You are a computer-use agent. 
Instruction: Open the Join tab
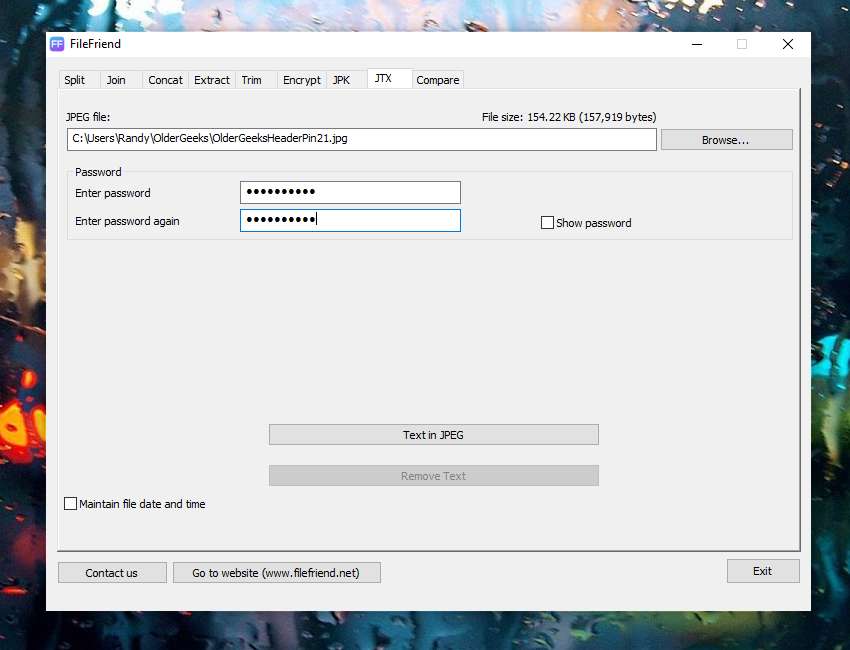coord(121,80)
